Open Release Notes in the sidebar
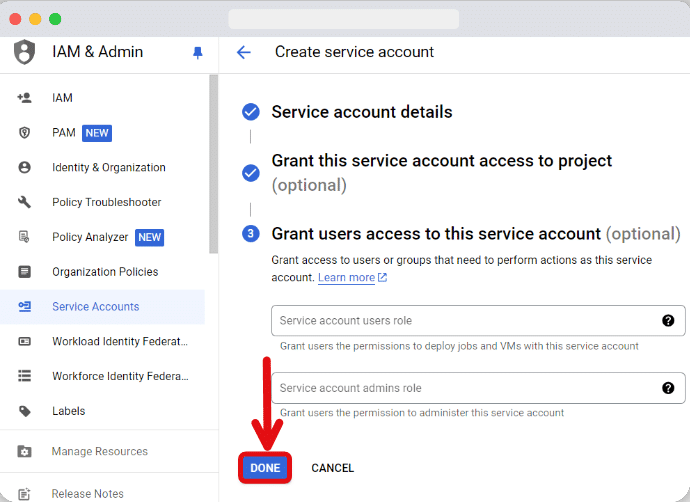Viewport: 690px width, 502px height. [88, 494]
